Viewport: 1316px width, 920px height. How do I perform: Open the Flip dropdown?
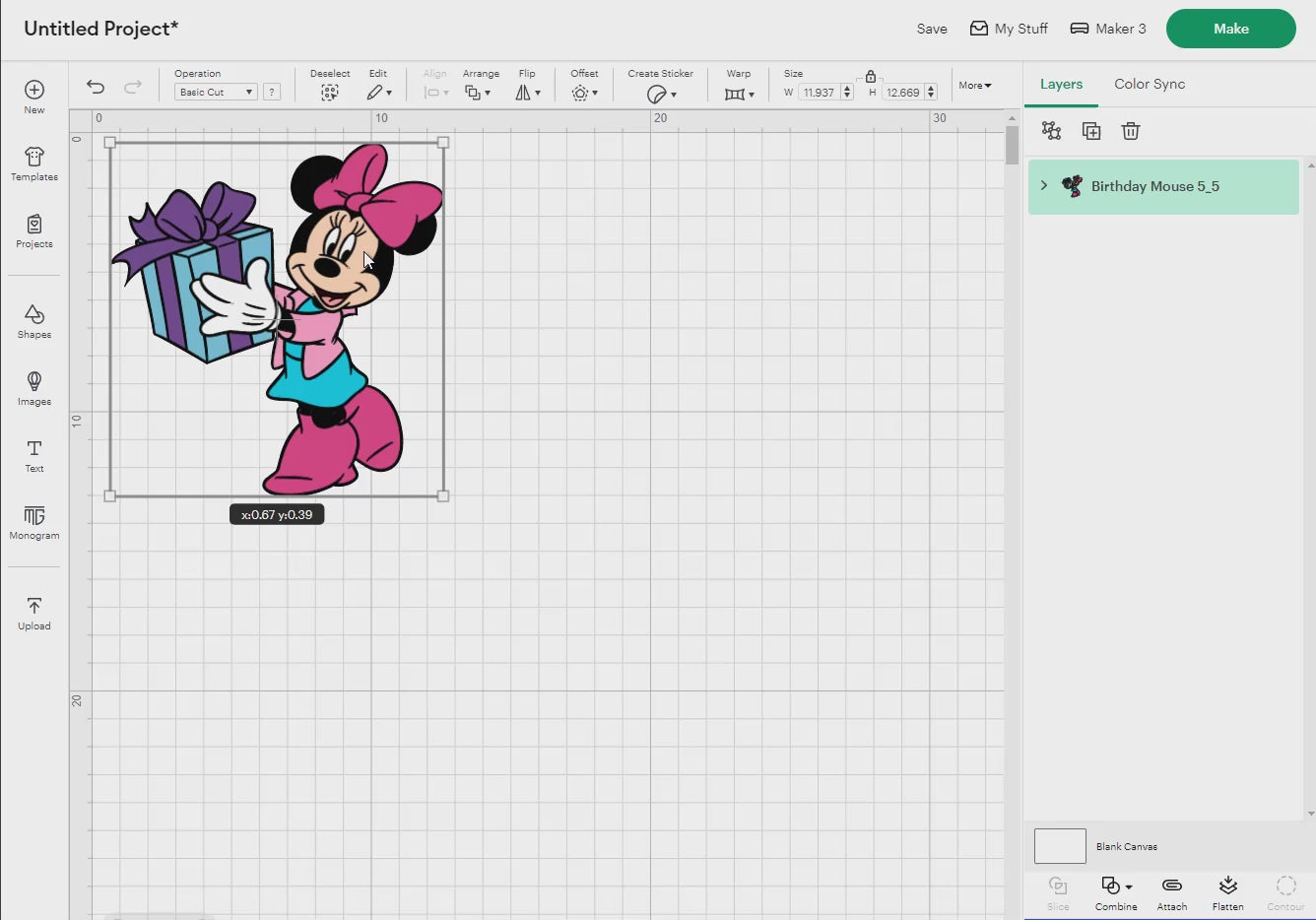point(528,93)
